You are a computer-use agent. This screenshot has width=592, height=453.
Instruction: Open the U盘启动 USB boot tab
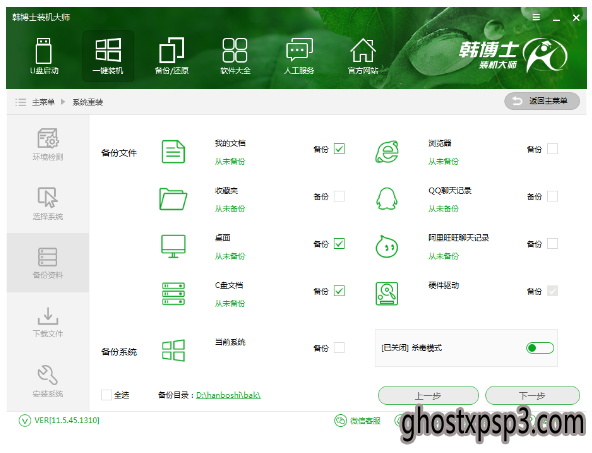44,56
